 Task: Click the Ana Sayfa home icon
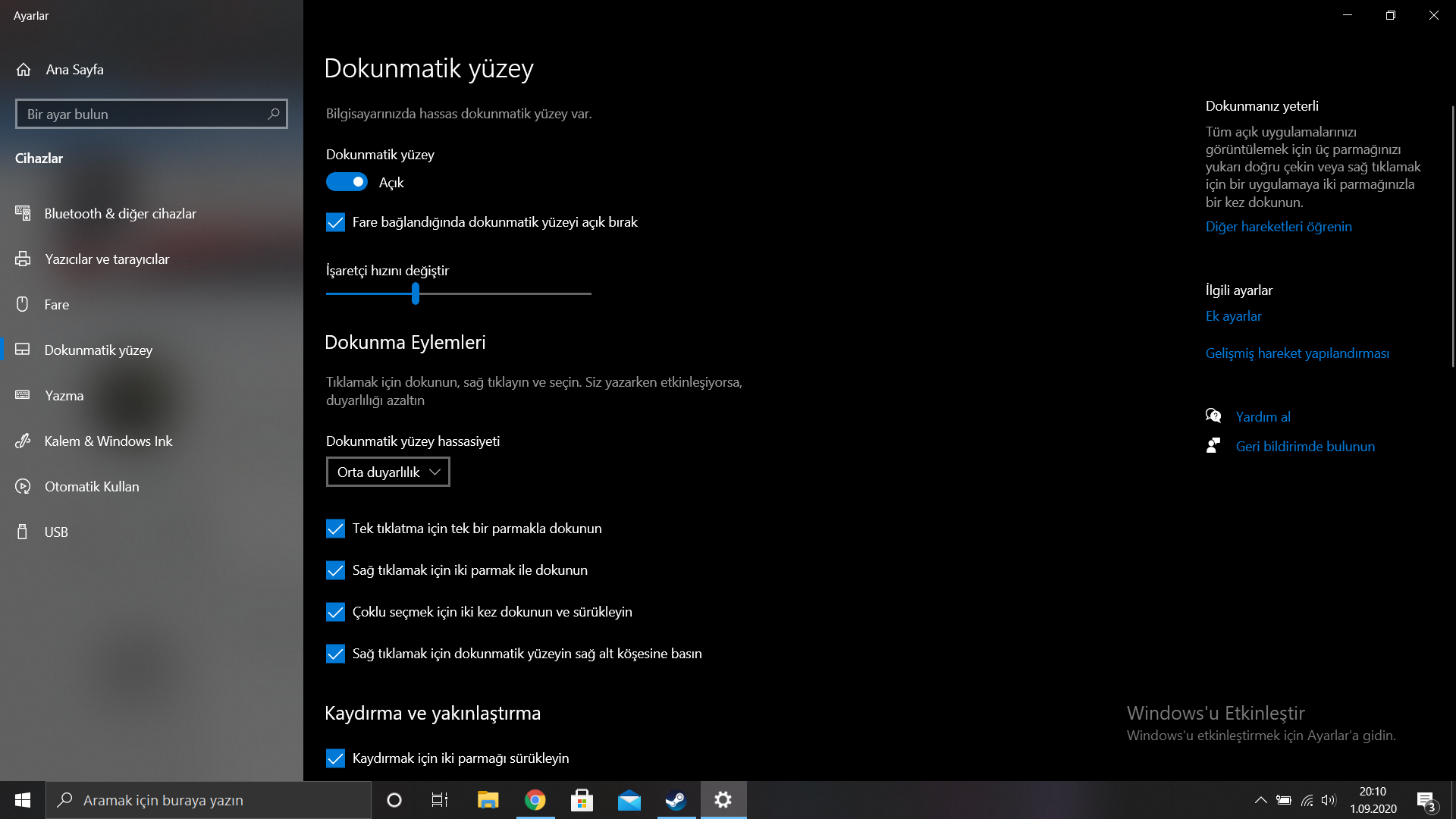24,70
